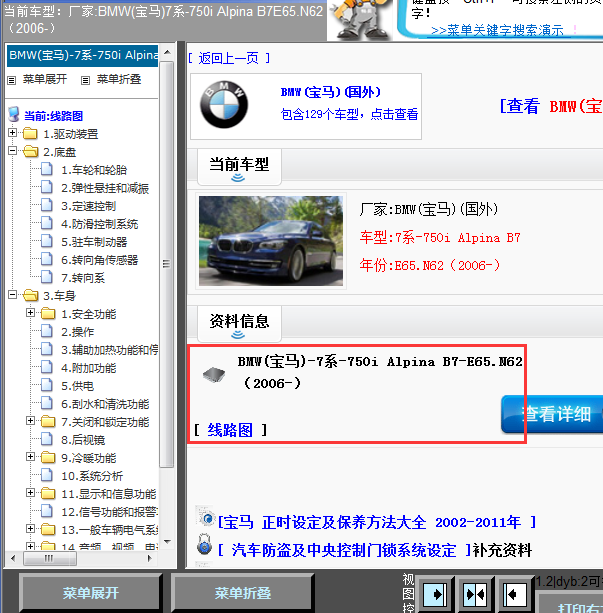Click the sidebar scroll down arrow
The image size is (603, 613).
tap(167, 541)
